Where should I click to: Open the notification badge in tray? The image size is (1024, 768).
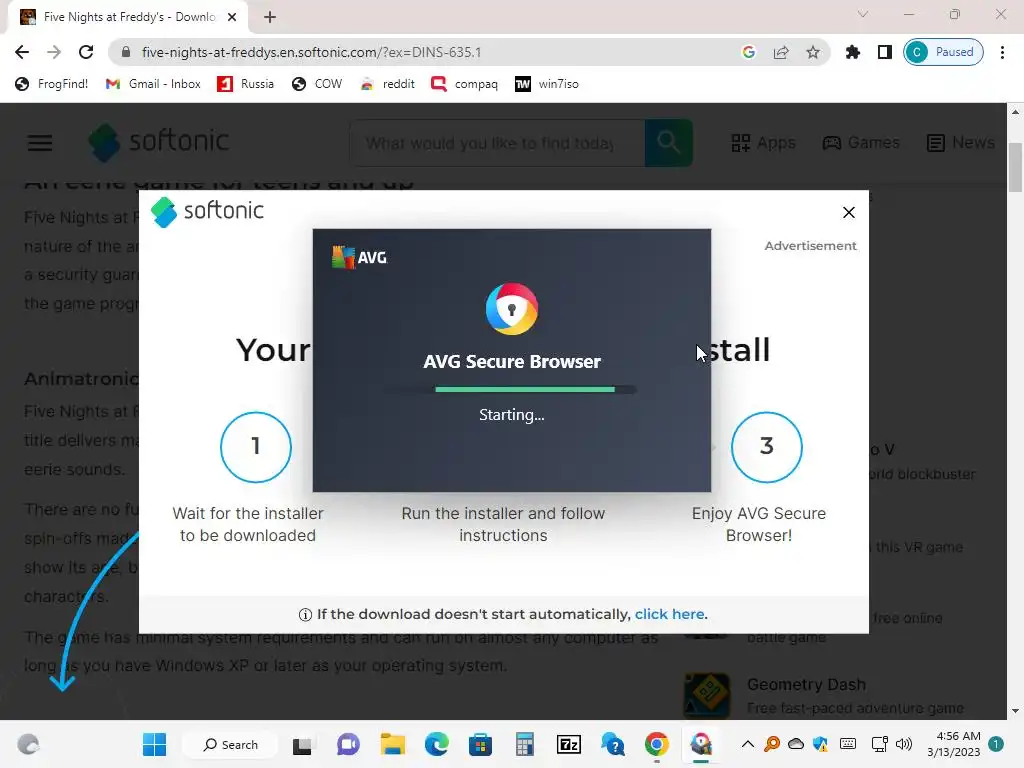pos(996,744)
